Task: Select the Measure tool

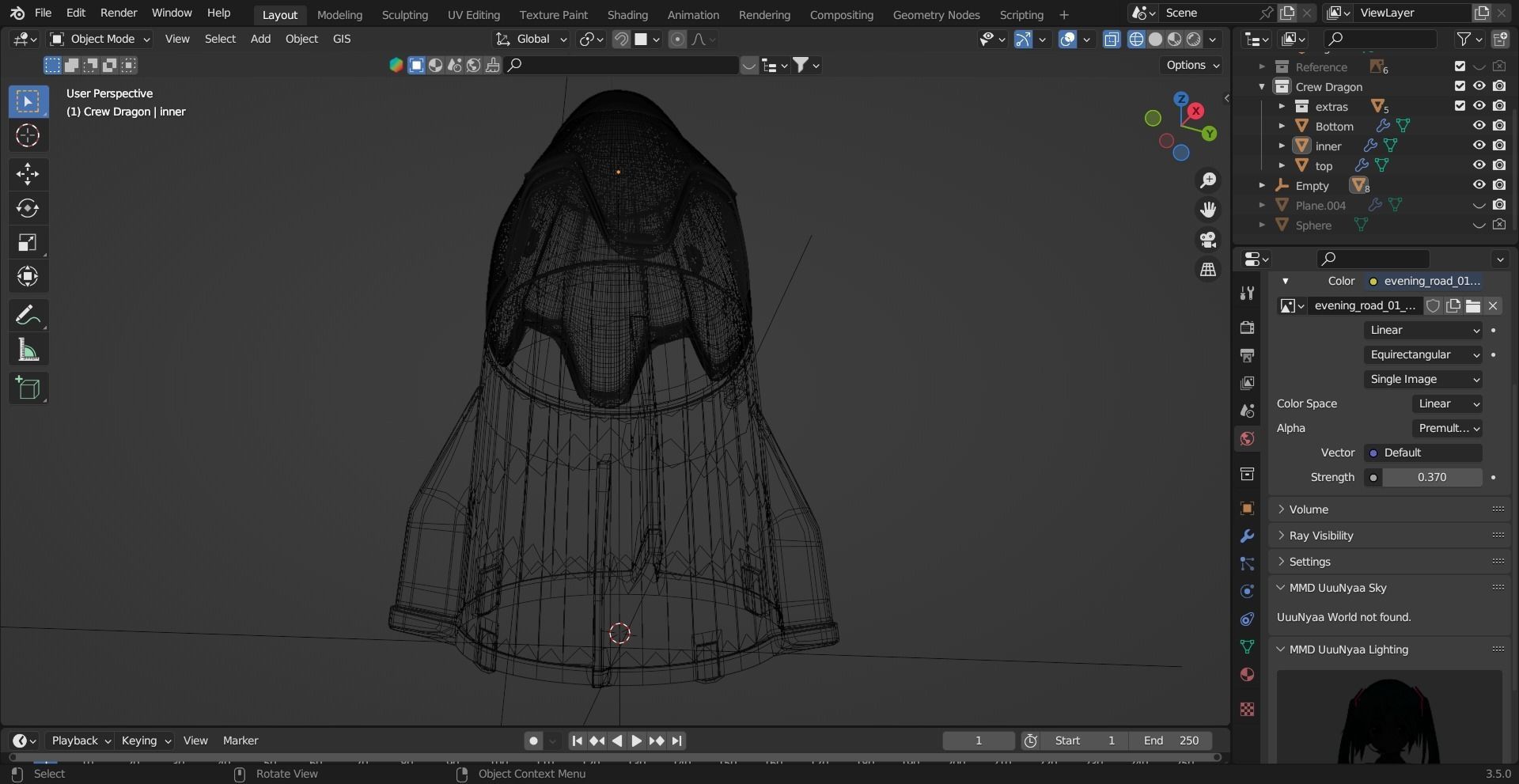Action: click(x=28, y=350)
